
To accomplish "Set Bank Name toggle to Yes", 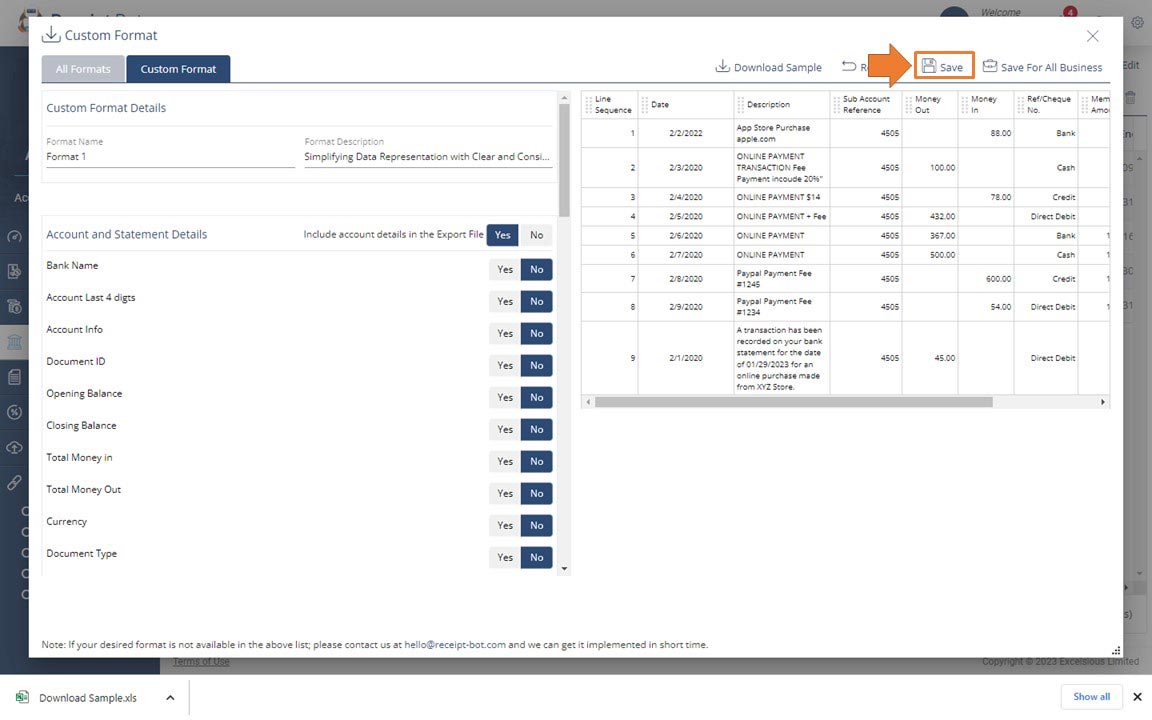I will (x=505, y=270).
